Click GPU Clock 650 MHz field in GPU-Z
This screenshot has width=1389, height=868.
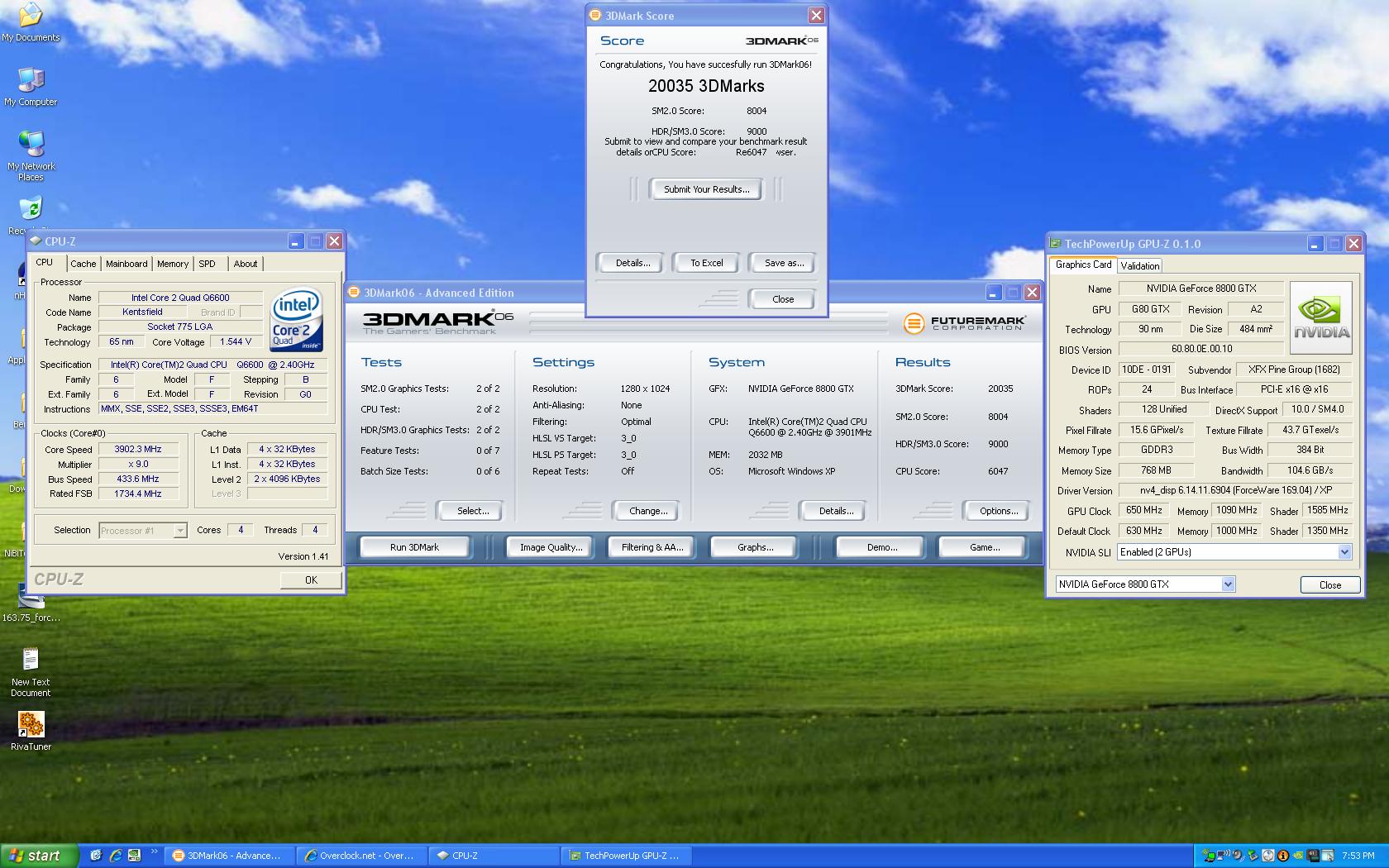[x=1144, y=511]
